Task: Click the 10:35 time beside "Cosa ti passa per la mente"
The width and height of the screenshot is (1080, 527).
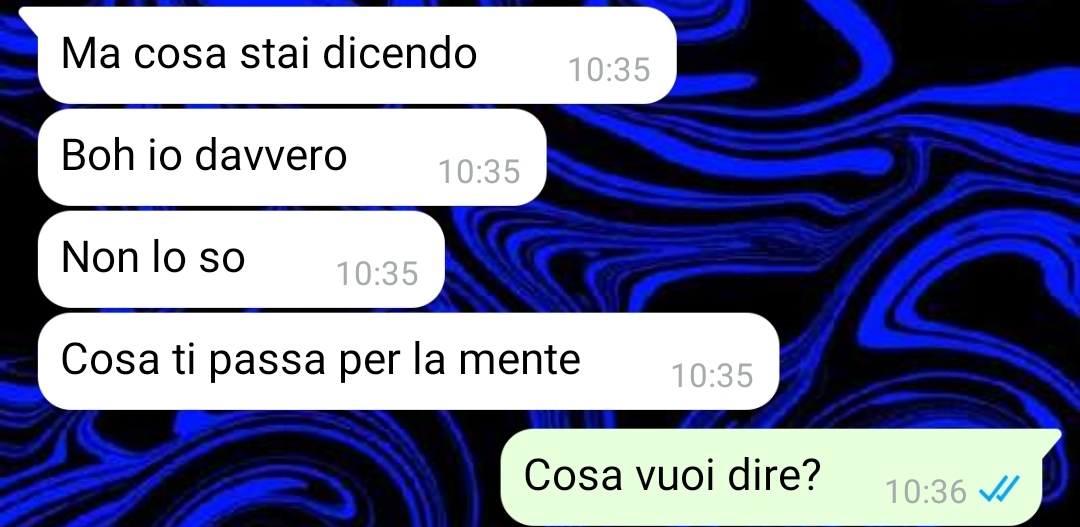Action: point(712,375)
